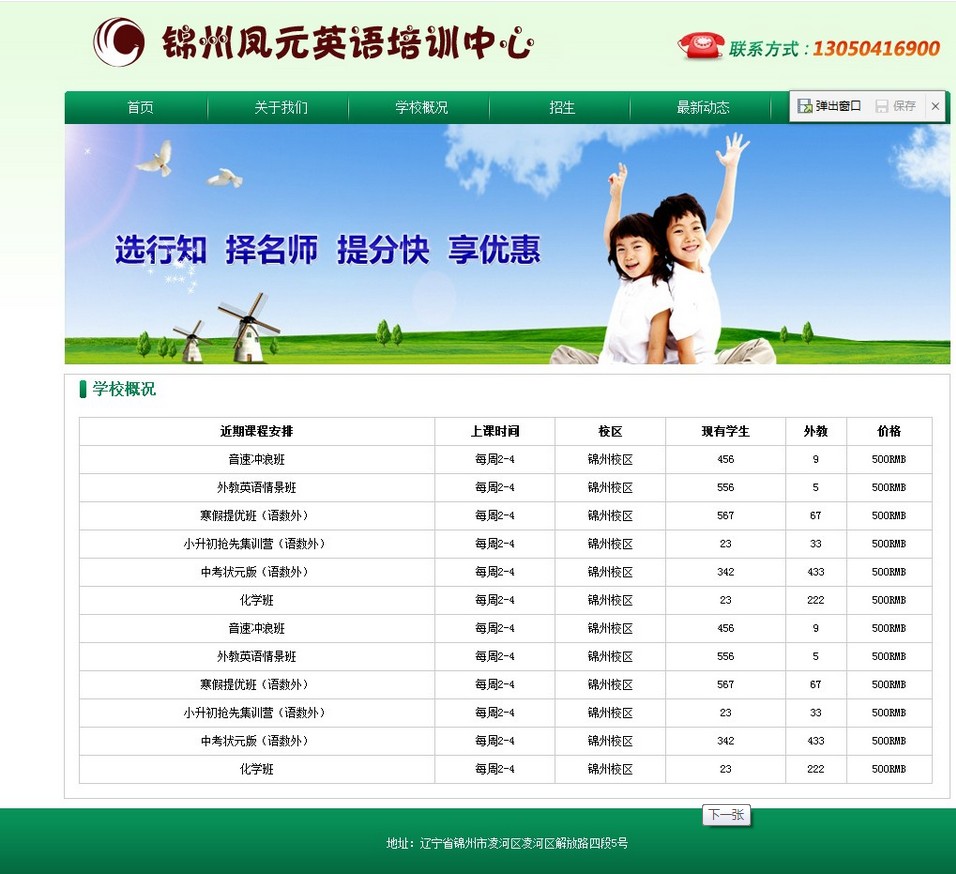956x874 pixels.
Task: Open the 关于我们 menu item
Action: click(280, 108)
